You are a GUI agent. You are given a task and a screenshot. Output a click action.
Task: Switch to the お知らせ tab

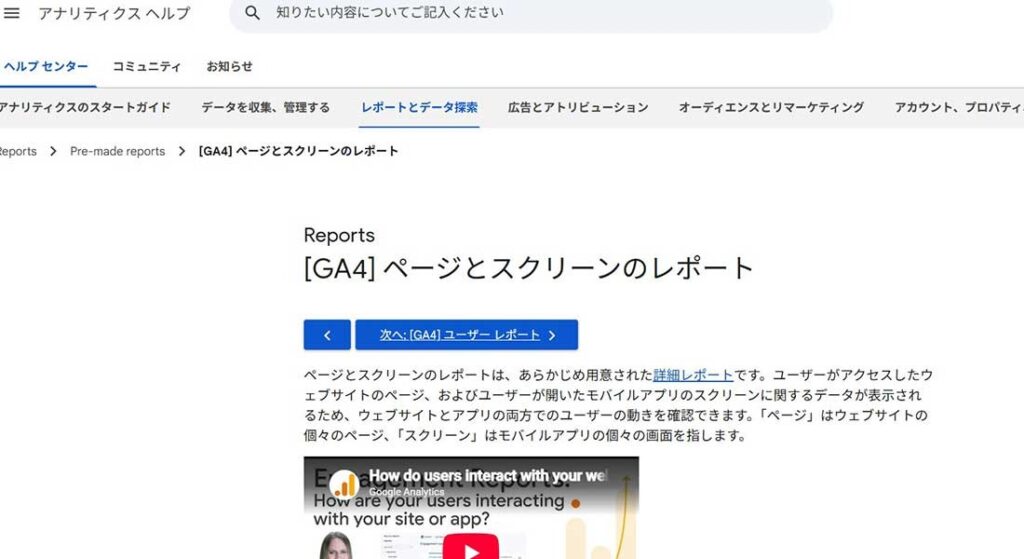coord(229,67)
